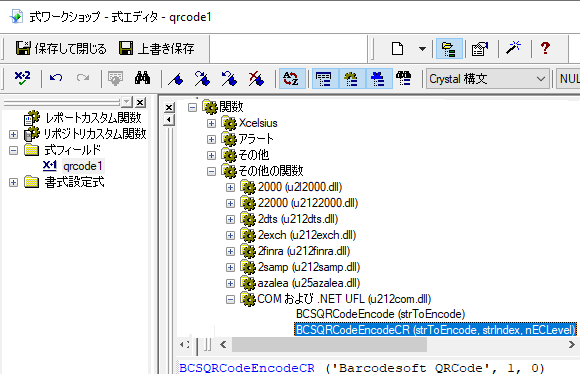Expand azalea (u25azalea.dll) node
Image resolution: width=580 pixels, height=374 pixels.
pos(230,283)
